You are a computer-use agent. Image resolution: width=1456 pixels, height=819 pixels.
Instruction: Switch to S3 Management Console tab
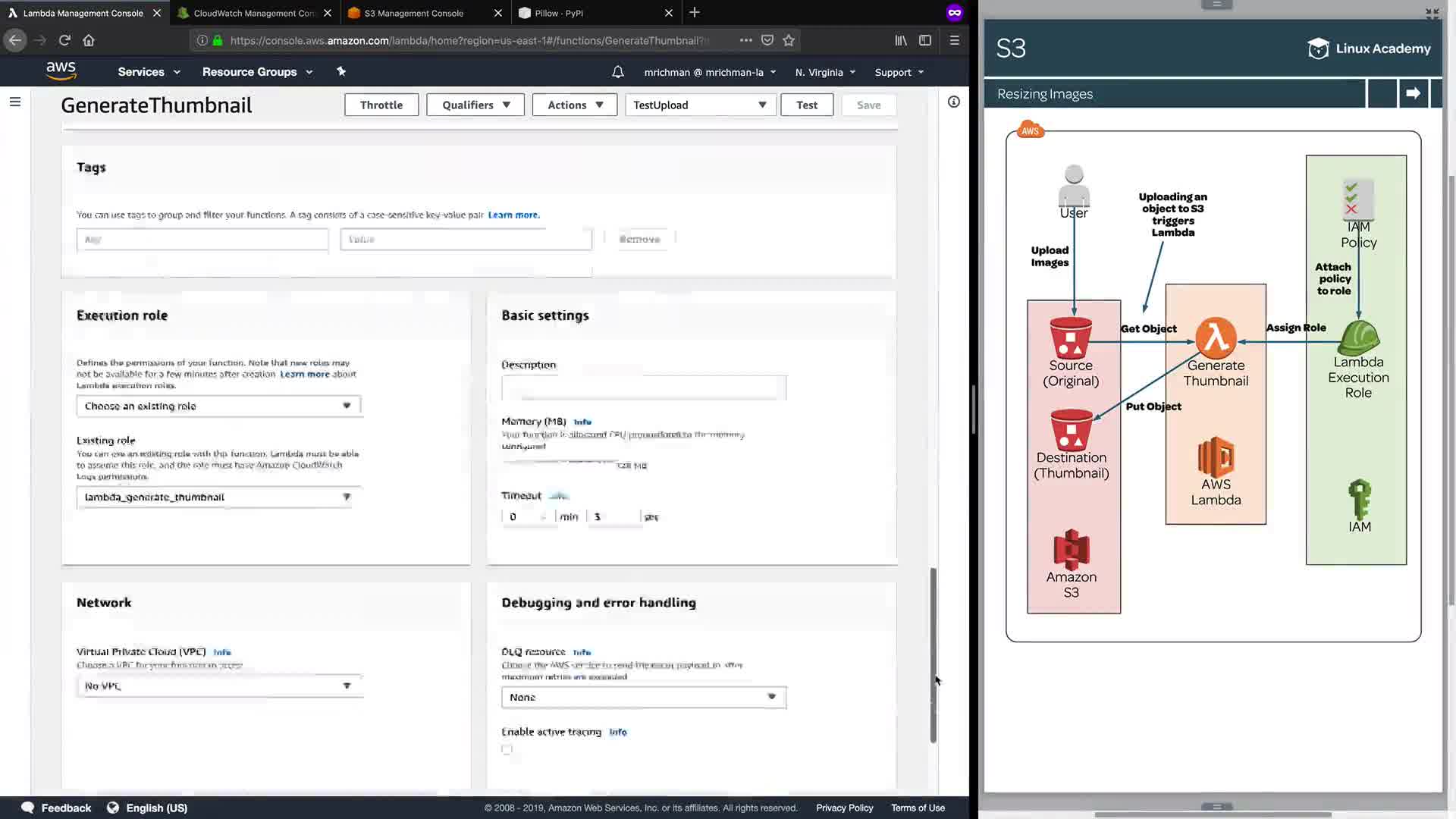[414, 13]
